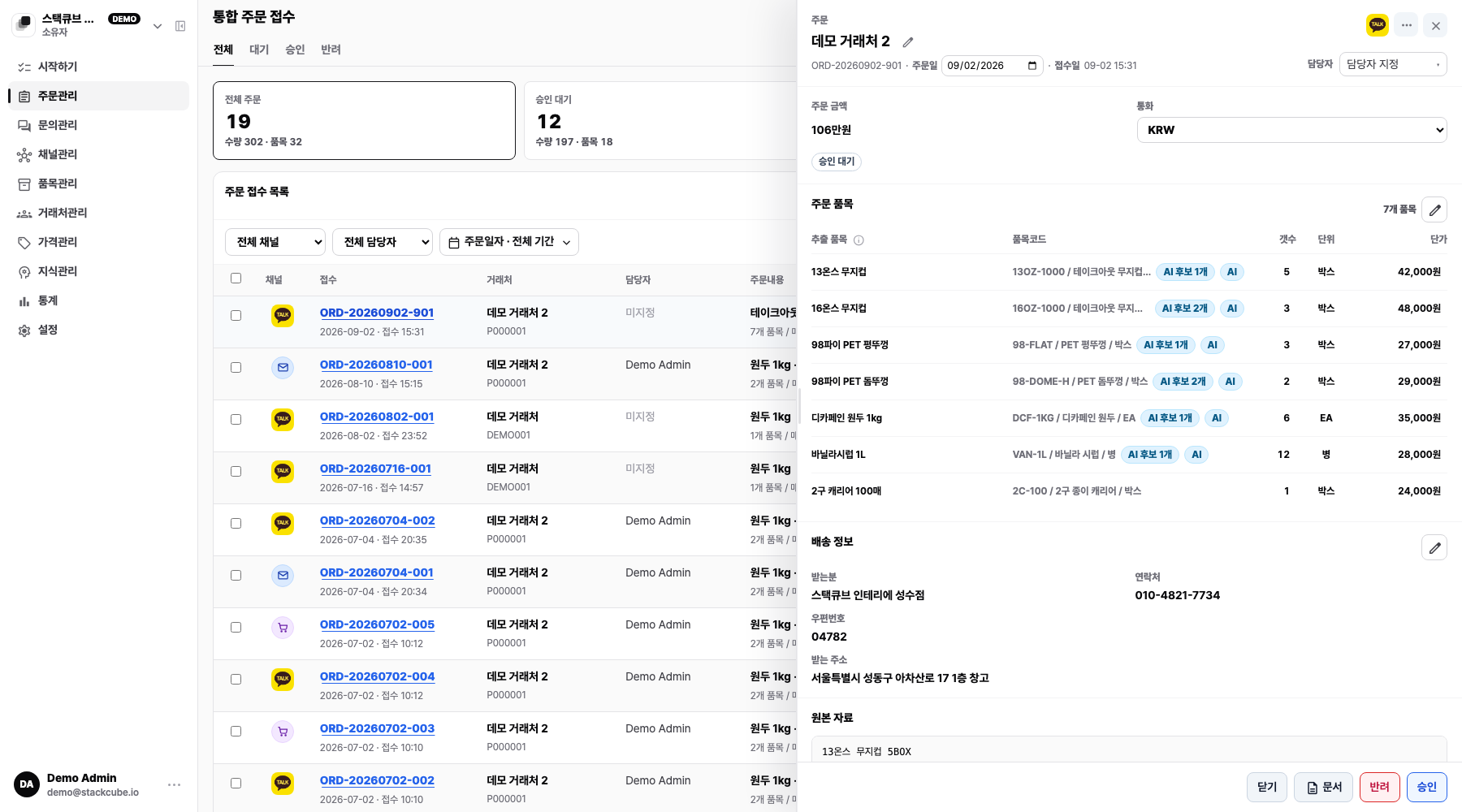Collapse the sidebar panel icon
This screenshot has height=812, width=1462.
click(x=180, y=26)
